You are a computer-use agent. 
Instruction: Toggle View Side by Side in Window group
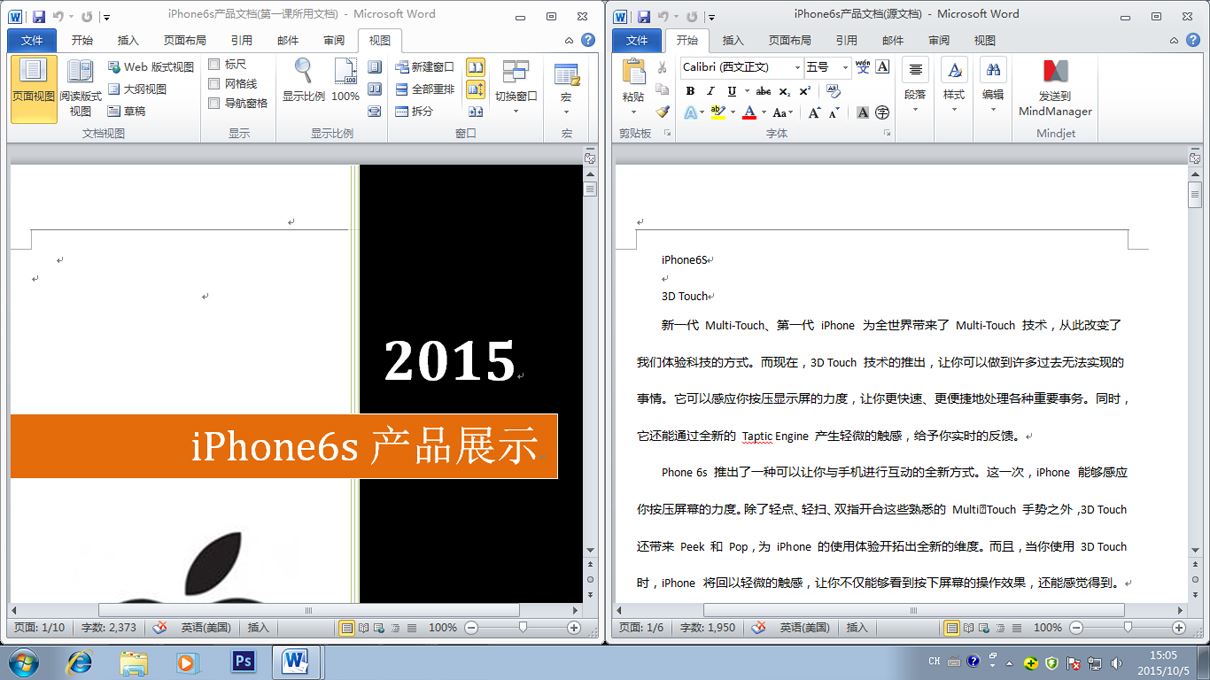[475, 67]
